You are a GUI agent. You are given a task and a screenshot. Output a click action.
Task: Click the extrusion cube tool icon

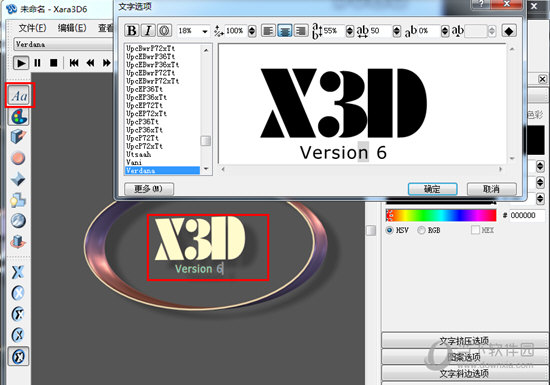click(18, 137)
